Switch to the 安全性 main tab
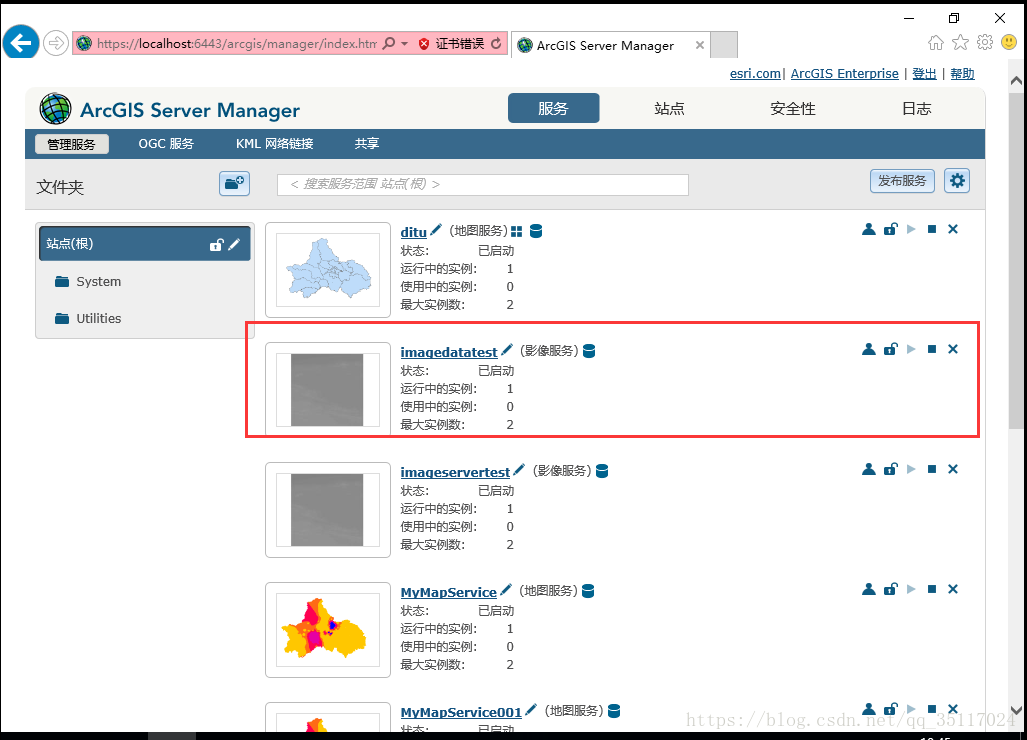The height and width of the screenshot is (740, 1027). (793, 109)
